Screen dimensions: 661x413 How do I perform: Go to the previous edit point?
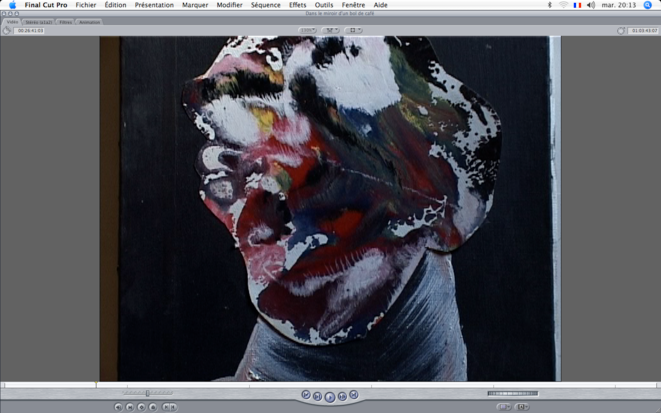tap(306, 395)
